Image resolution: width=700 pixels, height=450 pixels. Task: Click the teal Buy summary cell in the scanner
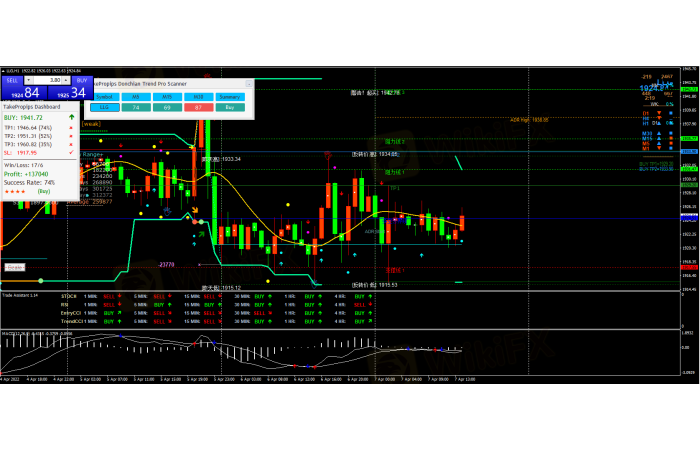pos(230,105)
